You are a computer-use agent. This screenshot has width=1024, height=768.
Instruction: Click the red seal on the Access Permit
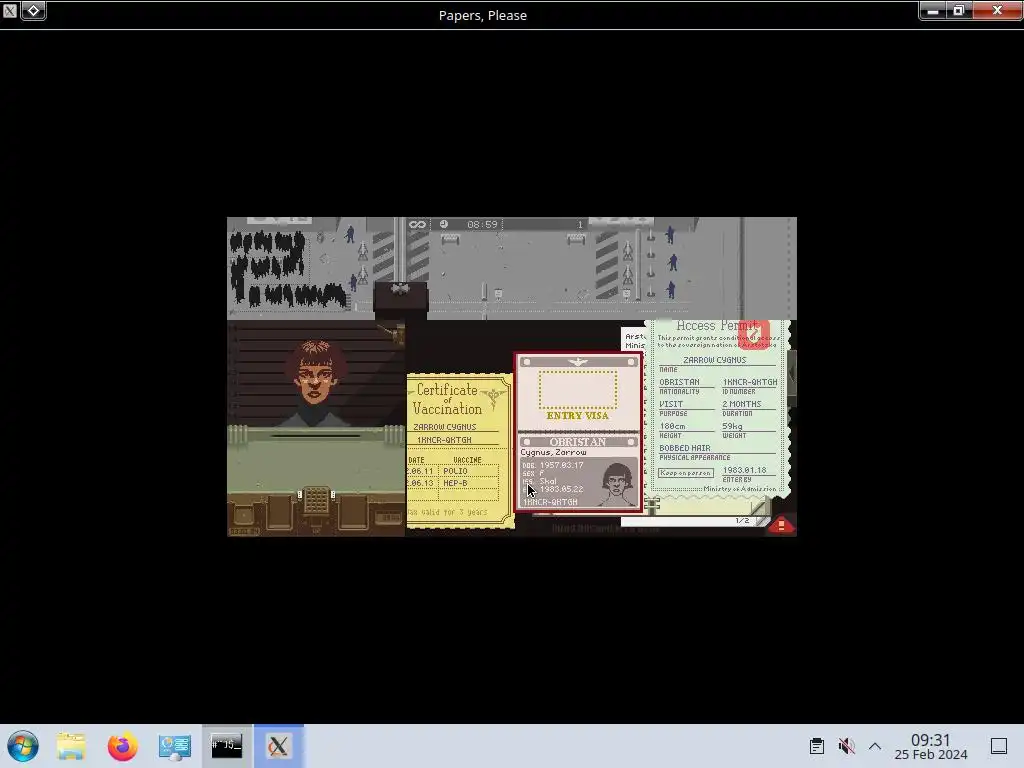coord(754,335)
